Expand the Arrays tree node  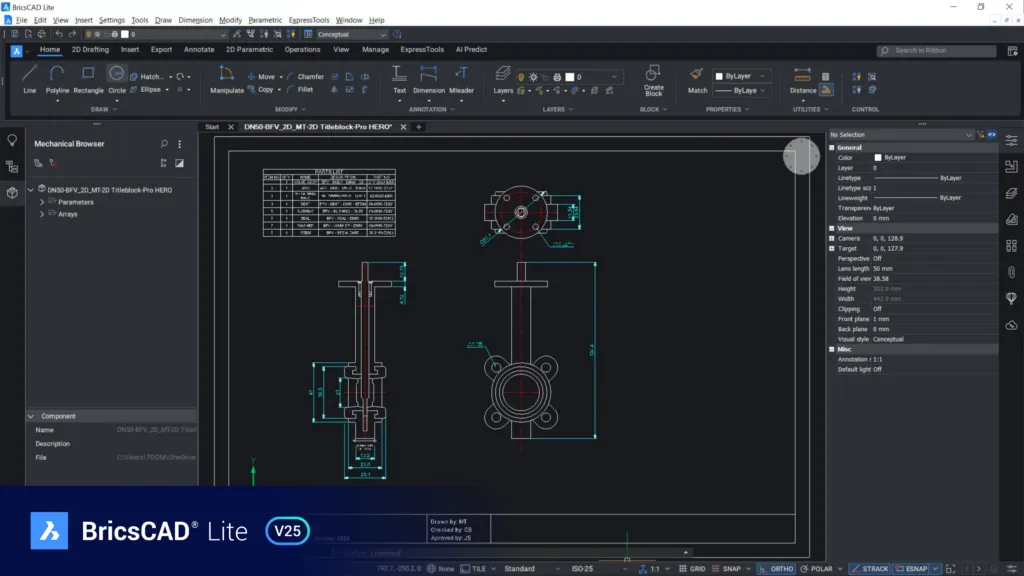click(42, 214)
